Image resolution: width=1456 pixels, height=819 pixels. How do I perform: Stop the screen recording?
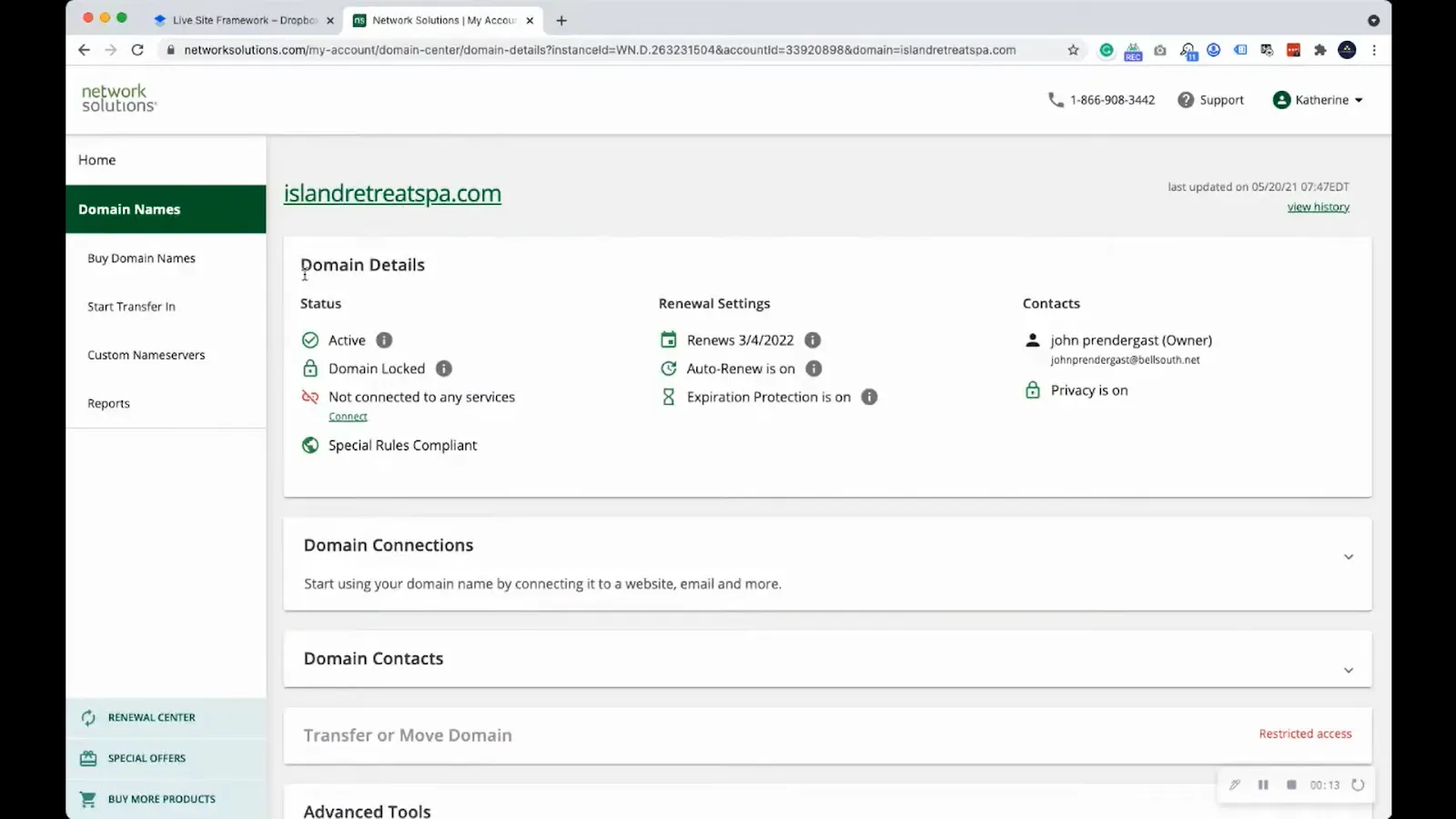click(1291, 784)
